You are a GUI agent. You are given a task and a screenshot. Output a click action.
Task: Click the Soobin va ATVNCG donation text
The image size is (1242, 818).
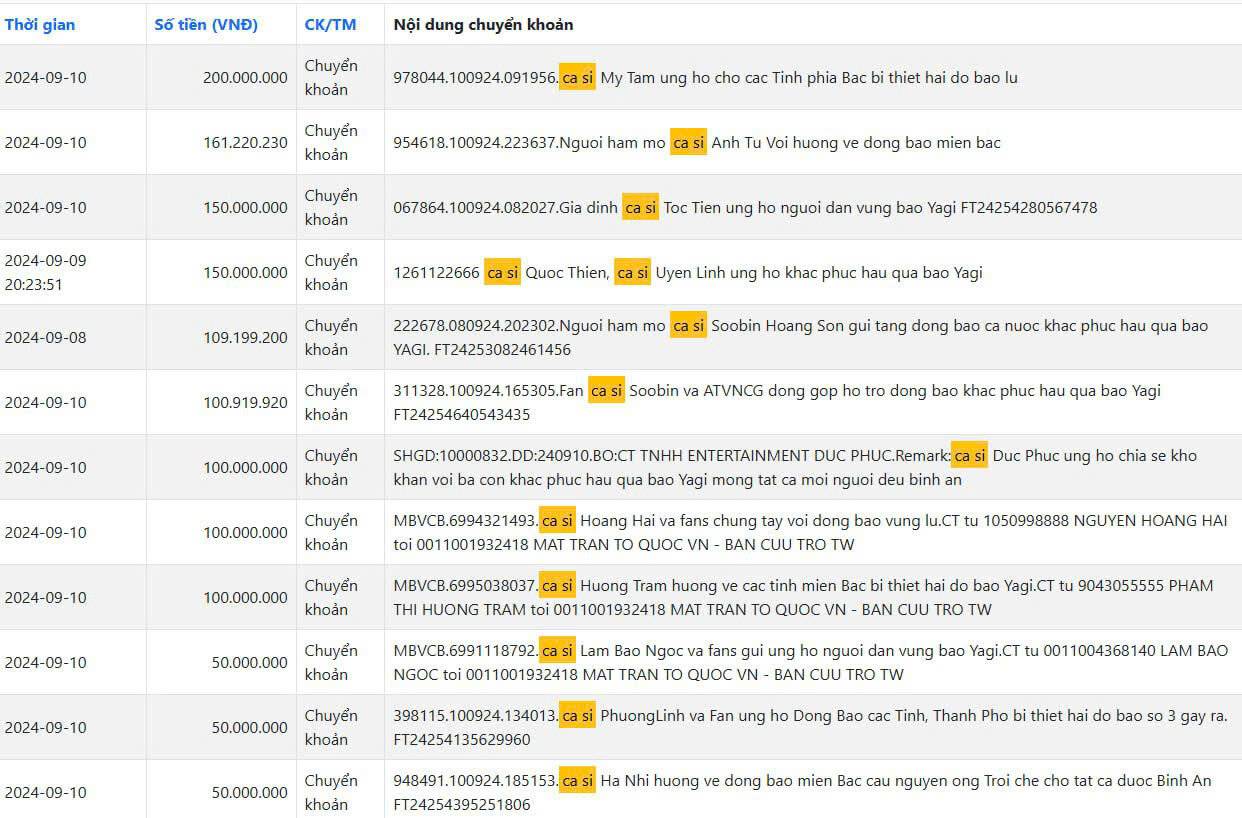pos(777,402)
